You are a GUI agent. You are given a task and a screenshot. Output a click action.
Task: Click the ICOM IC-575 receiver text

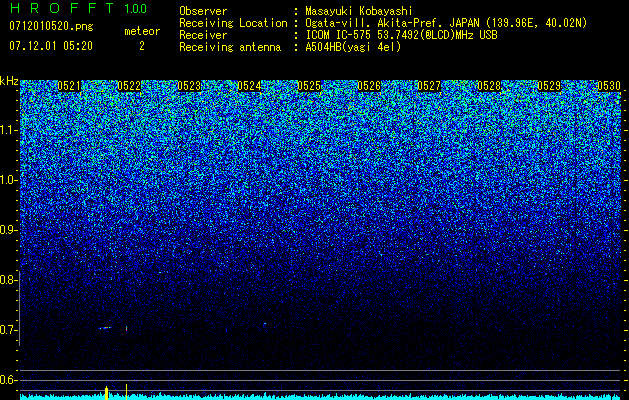401,35
